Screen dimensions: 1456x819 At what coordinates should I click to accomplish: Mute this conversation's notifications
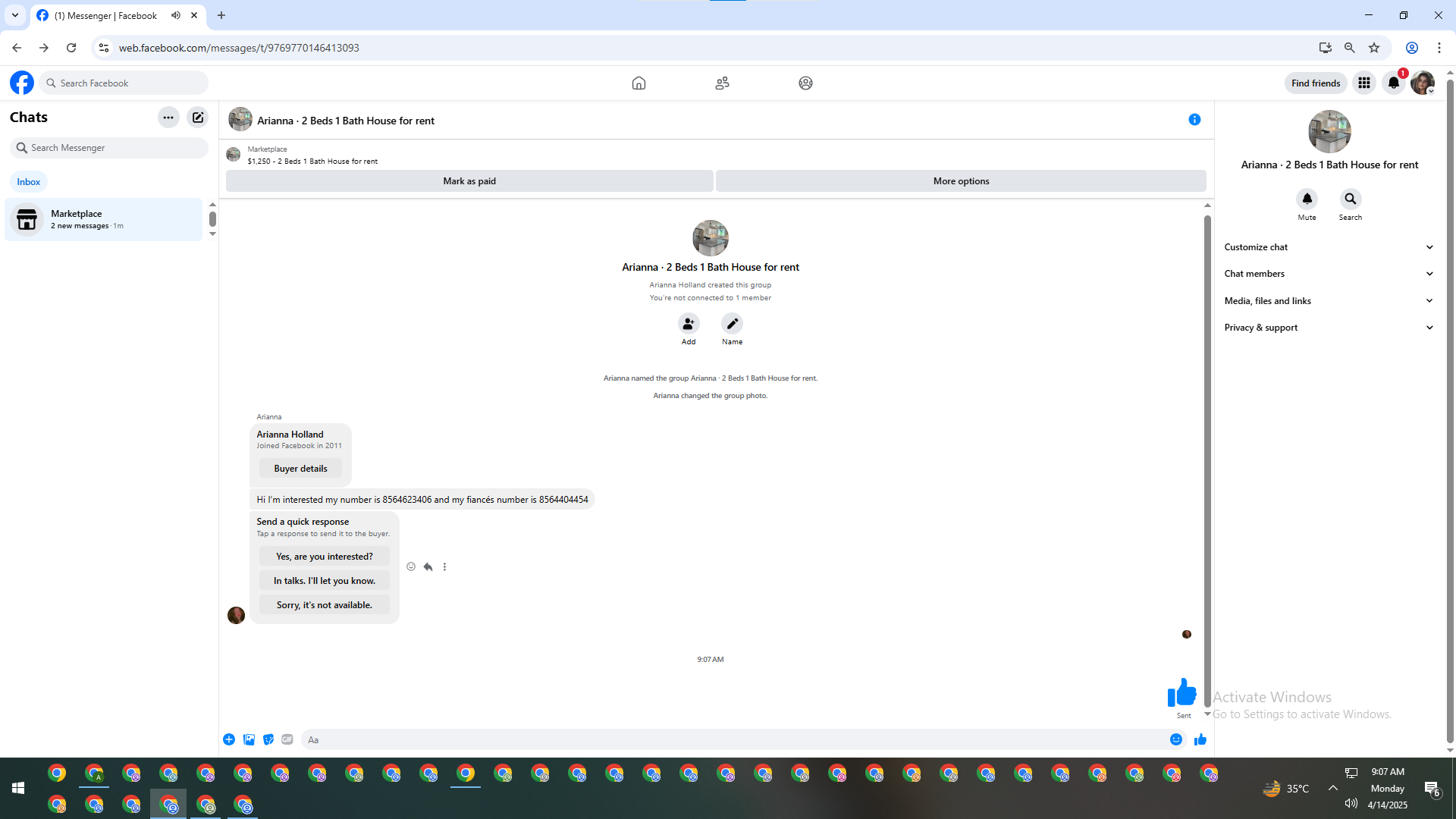tap(1307, 199)
